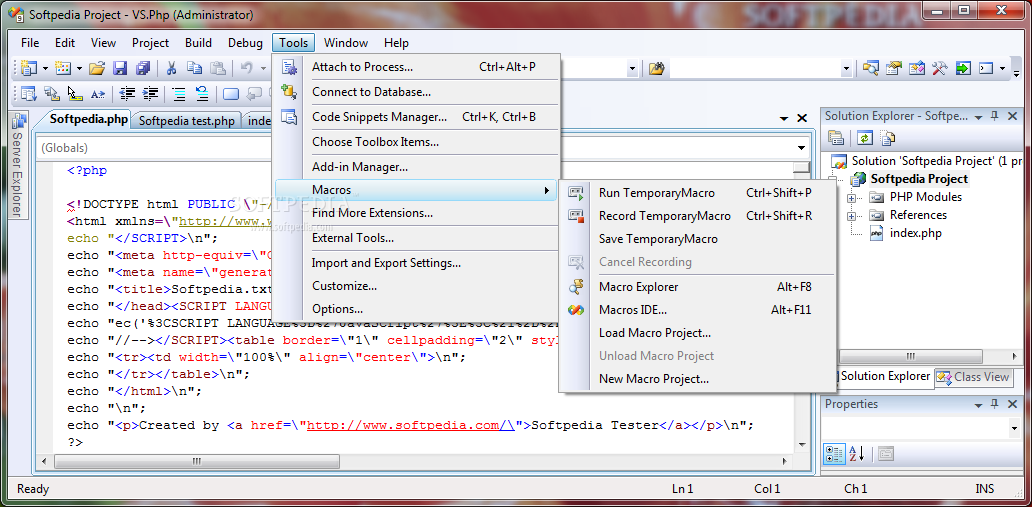Open the Add New Item dropdown arrow
This screenshot has height=507, width=1032.
80,68
